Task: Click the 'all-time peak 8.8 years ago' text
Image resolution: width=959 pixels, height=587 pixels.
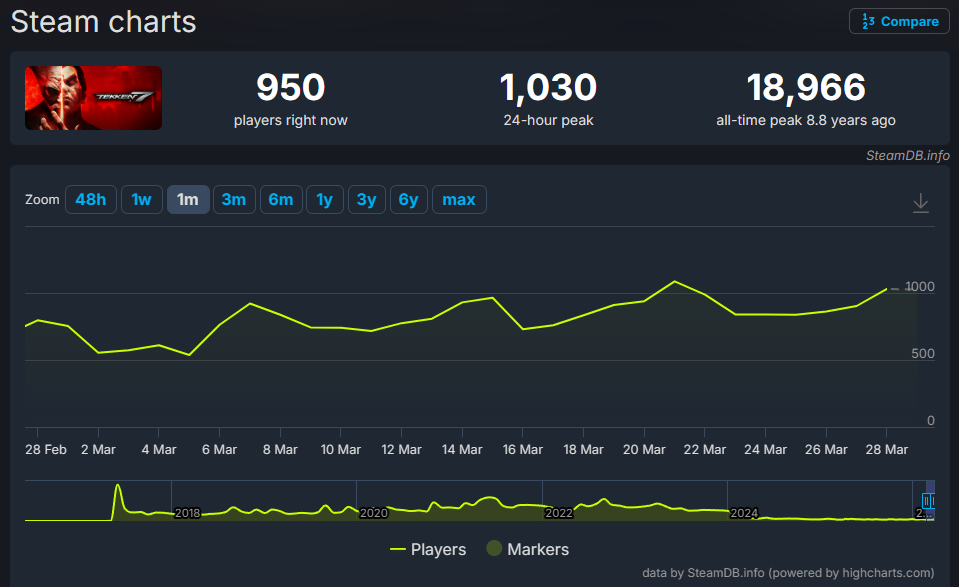Action: (x=806, y=120)
